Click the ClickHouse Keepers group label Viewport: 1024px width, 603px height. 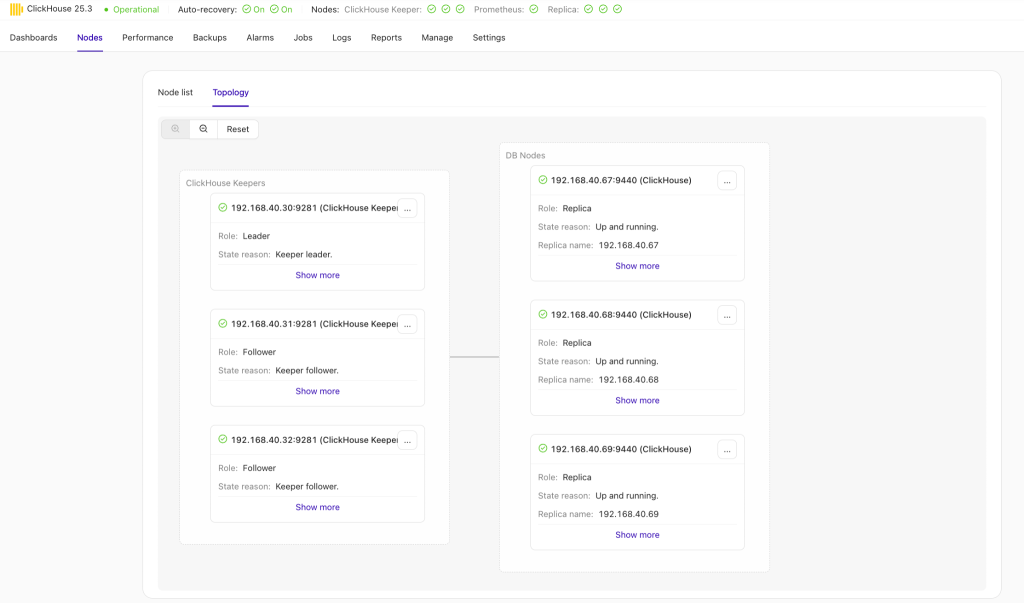point(225,183)
